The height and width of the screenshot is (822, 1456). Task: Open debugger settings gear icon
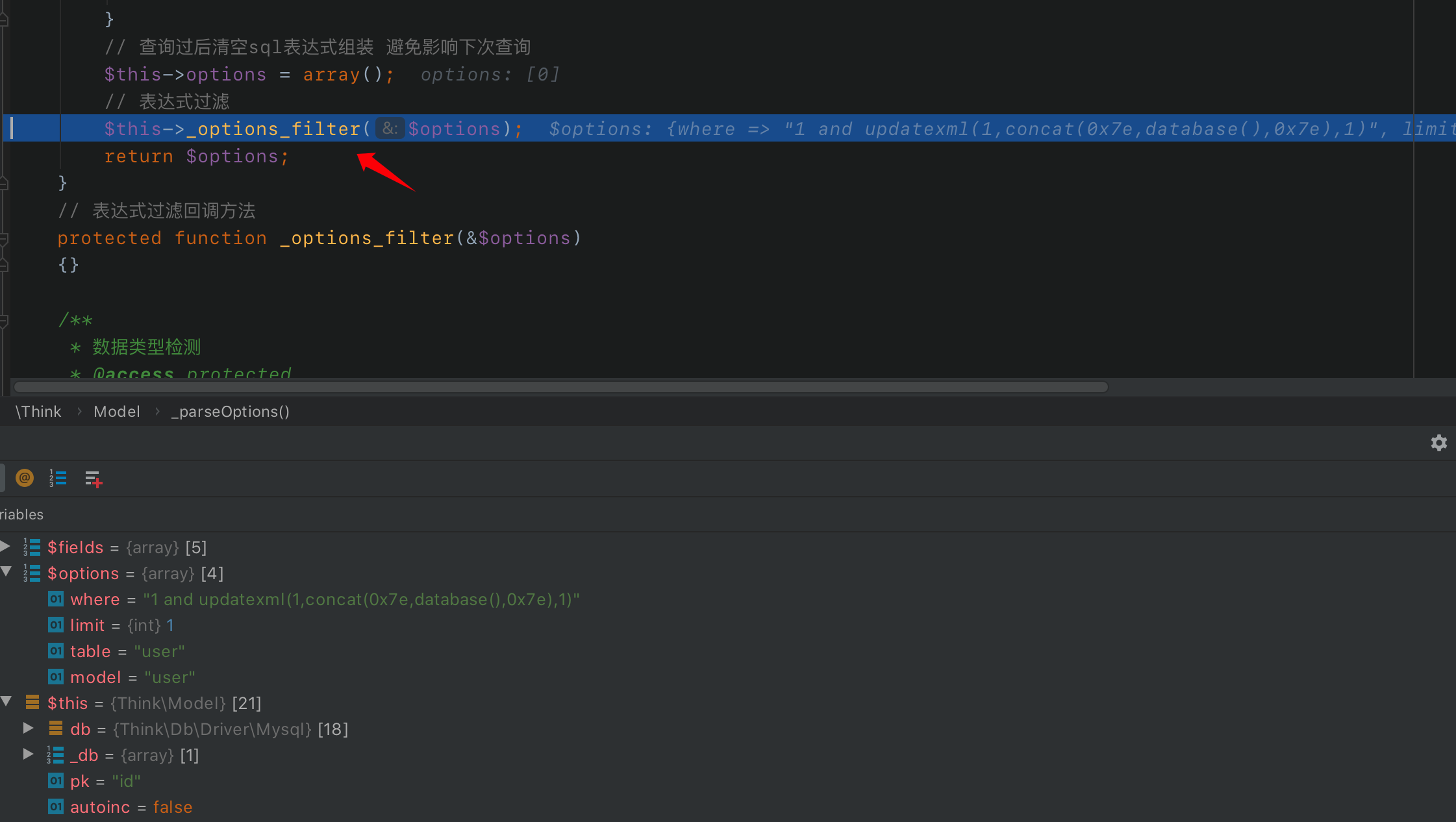pos(1438,443)
